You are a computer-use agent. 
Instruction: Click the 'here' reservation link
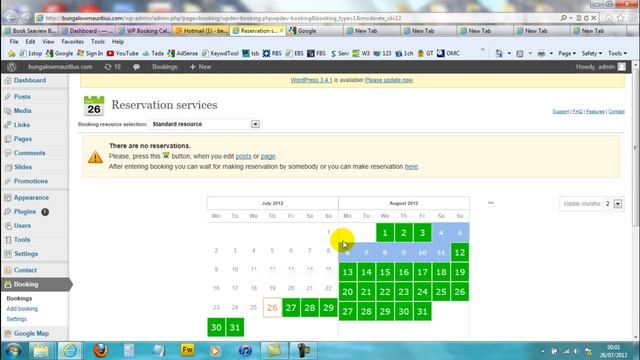(411, 167)
